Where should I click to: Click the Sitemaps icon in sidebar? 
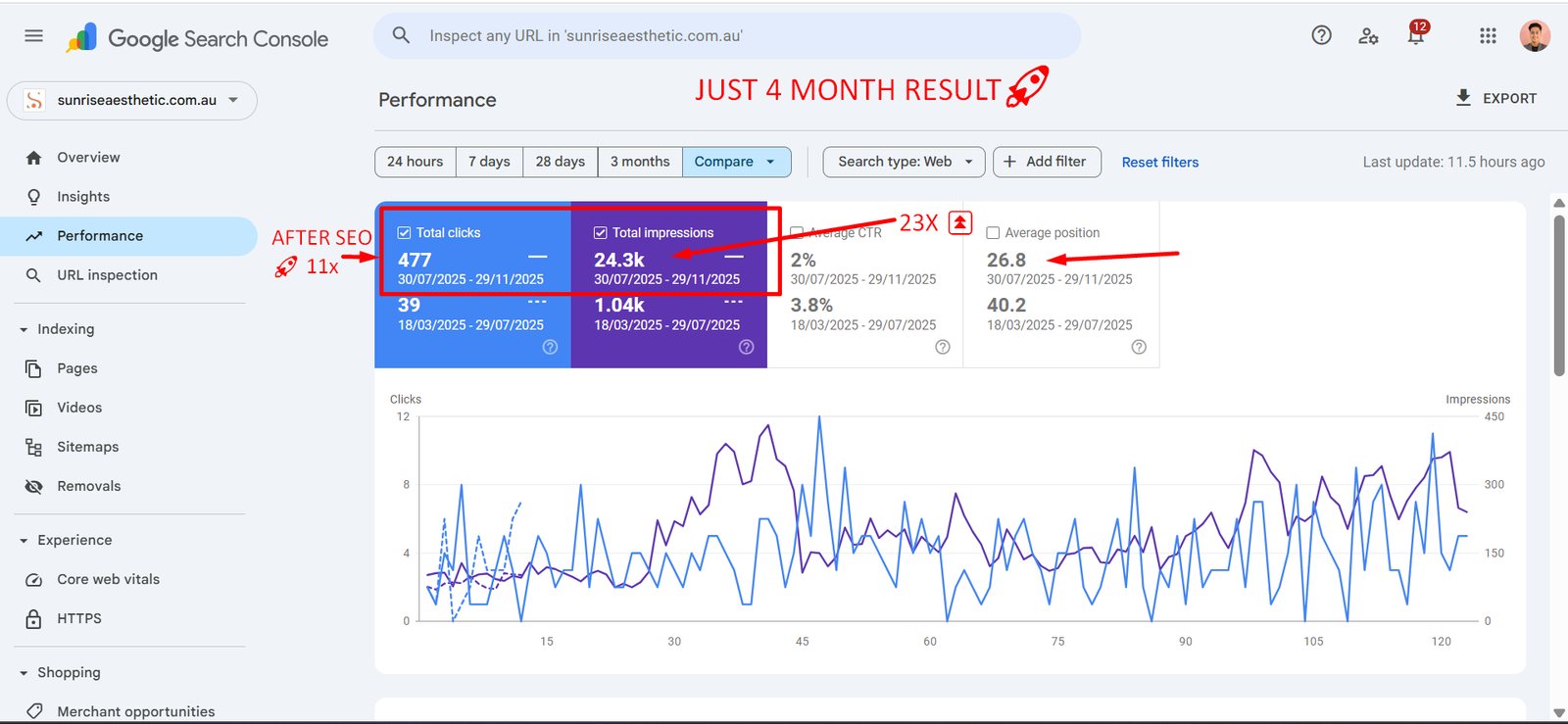[x=34, y=447]
